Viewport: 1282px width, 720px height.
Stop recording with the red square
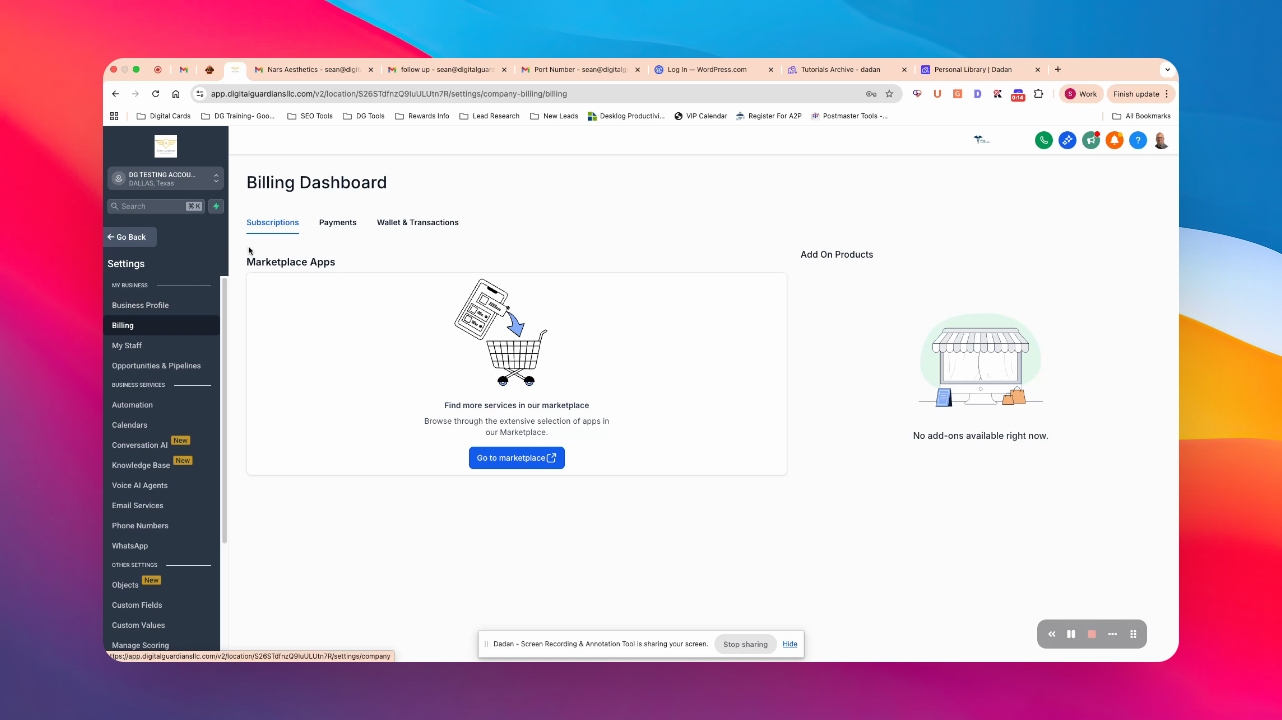point(1092,634)
